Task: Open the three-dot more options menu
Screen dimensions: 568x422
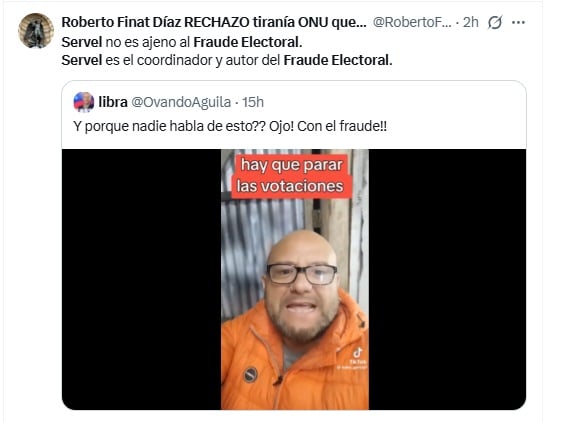Action: [x=518, y=22]
